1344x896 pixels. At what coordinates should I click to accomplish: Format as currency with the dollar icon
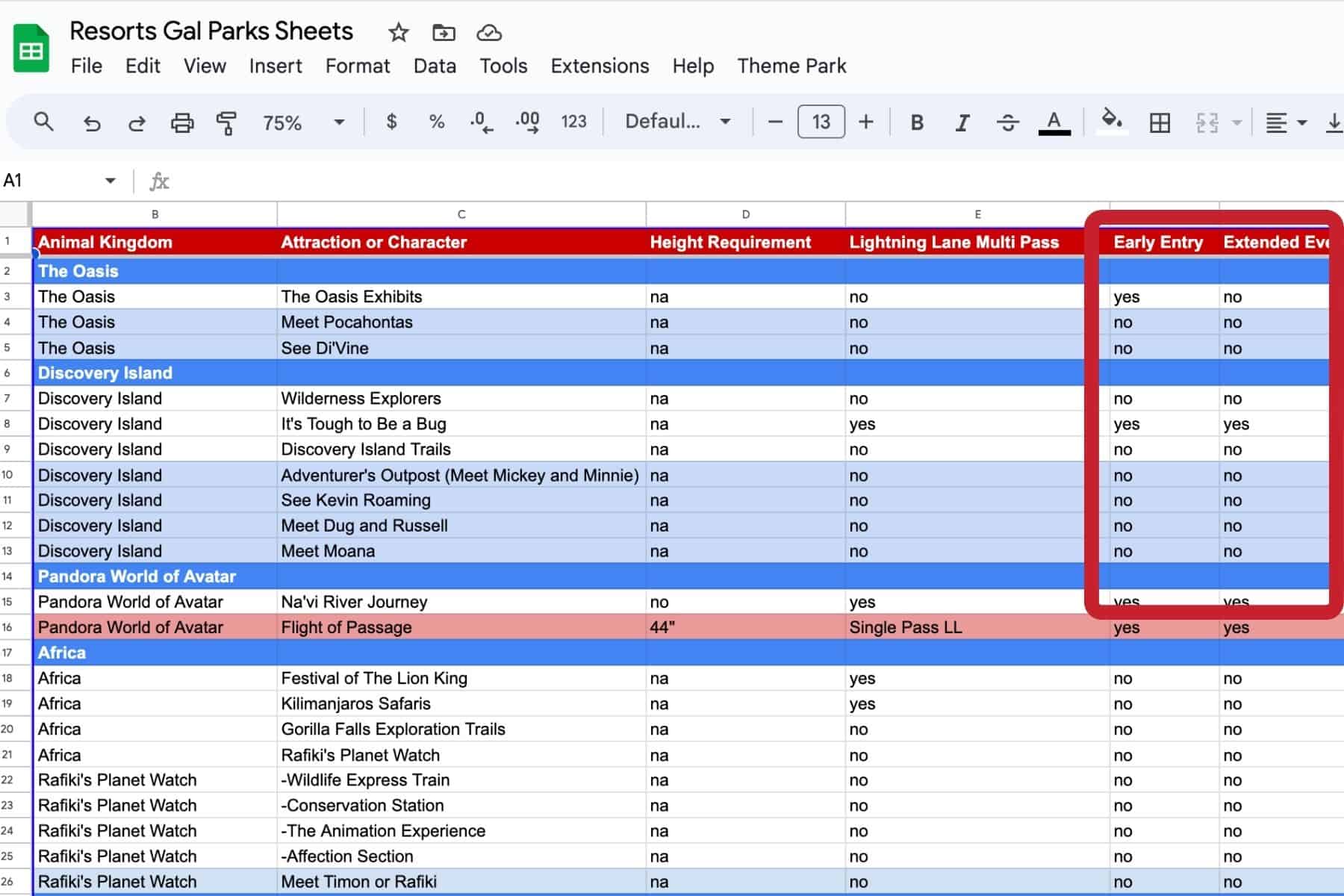click(391, 122)
